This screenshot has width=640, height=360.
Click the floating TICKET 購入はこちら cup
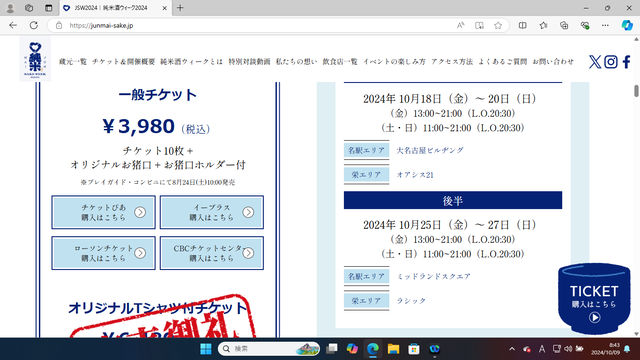tap(594, 298)
